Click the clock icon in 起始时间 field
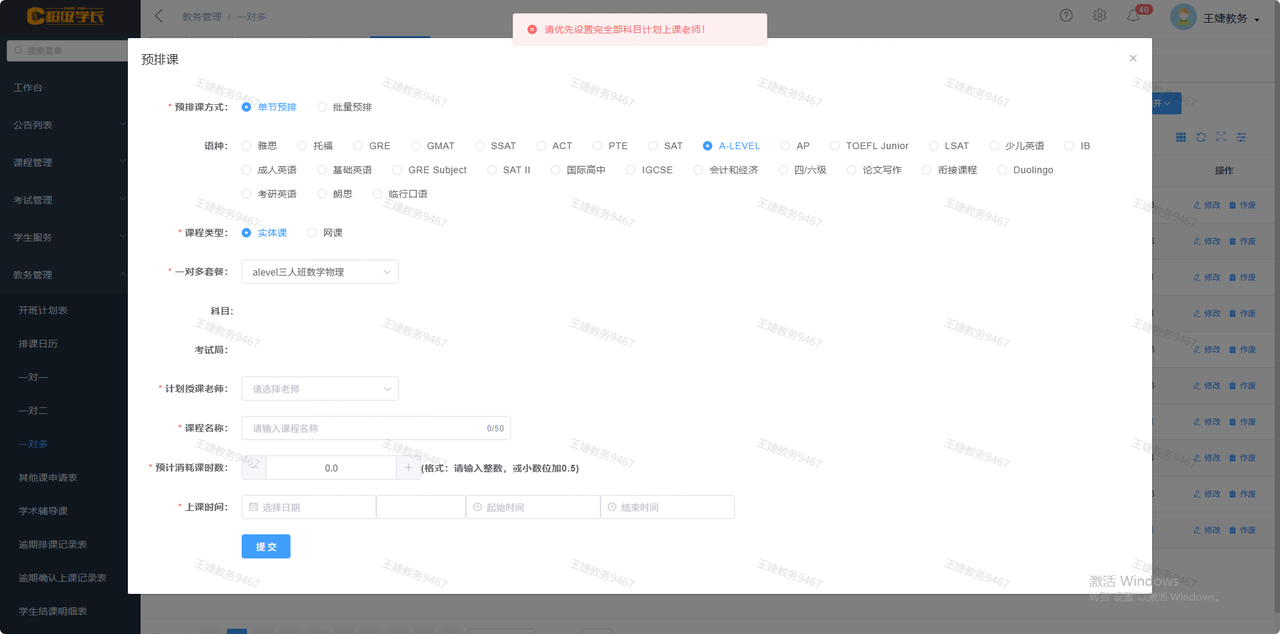Viewport: 1280px width, 634px height. 478,507
